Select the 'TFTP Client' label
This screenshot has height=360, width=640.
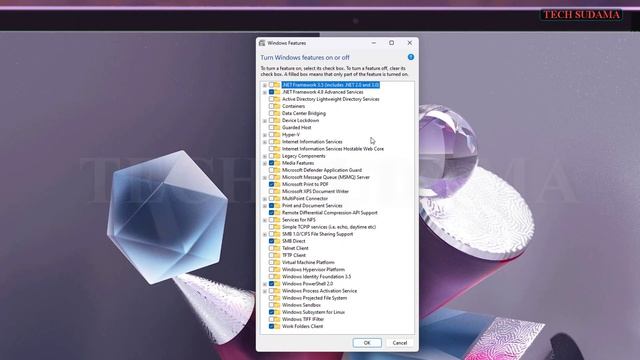point(294,255)
